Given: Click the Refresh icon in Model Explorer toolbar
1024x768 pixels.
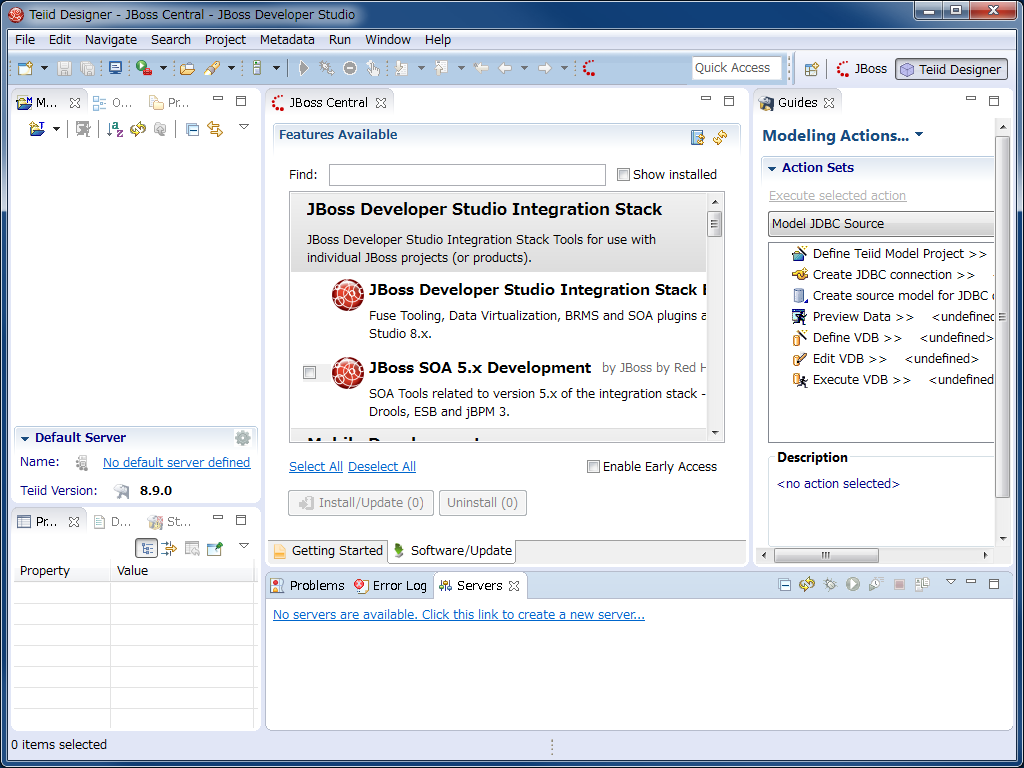Looking at the screenshot, I should (x=138, y=129).
